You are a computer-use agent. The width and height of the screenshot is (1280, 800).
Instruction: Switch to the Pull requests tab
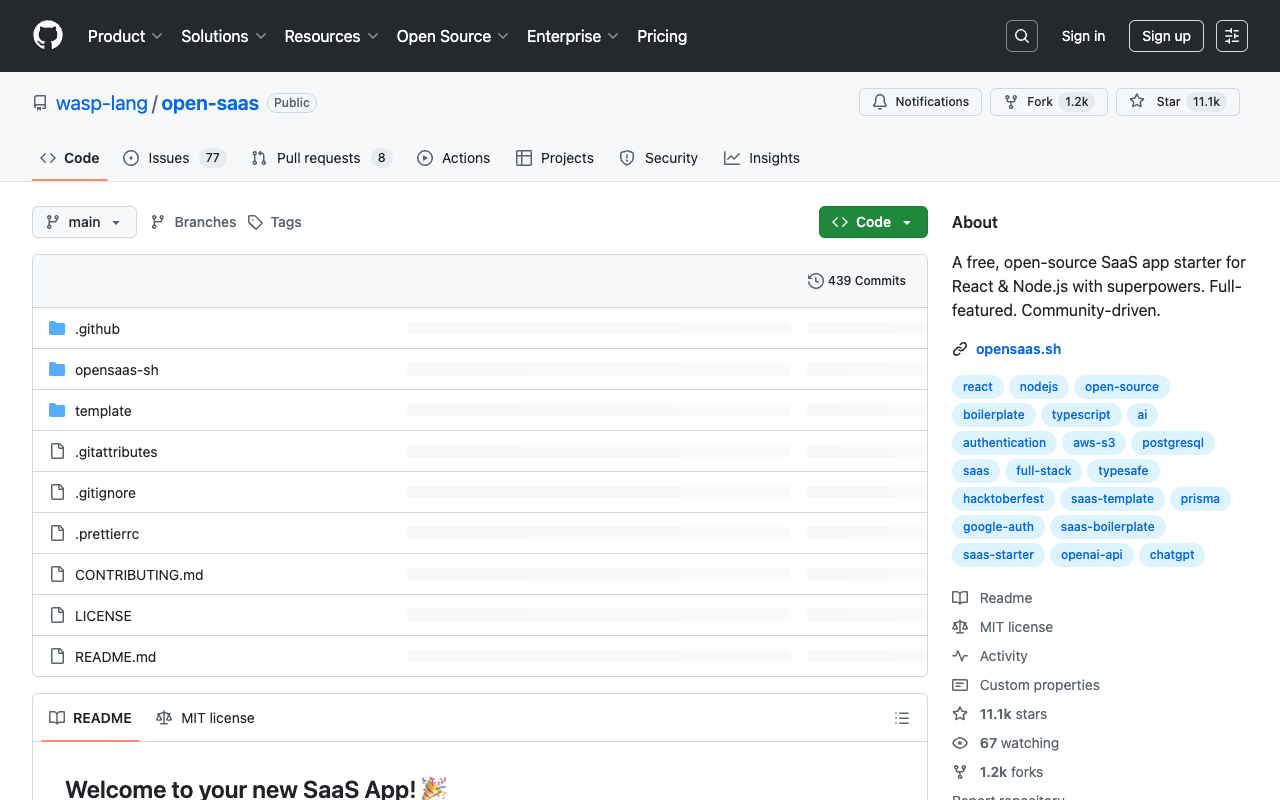(x=321, y=158)
